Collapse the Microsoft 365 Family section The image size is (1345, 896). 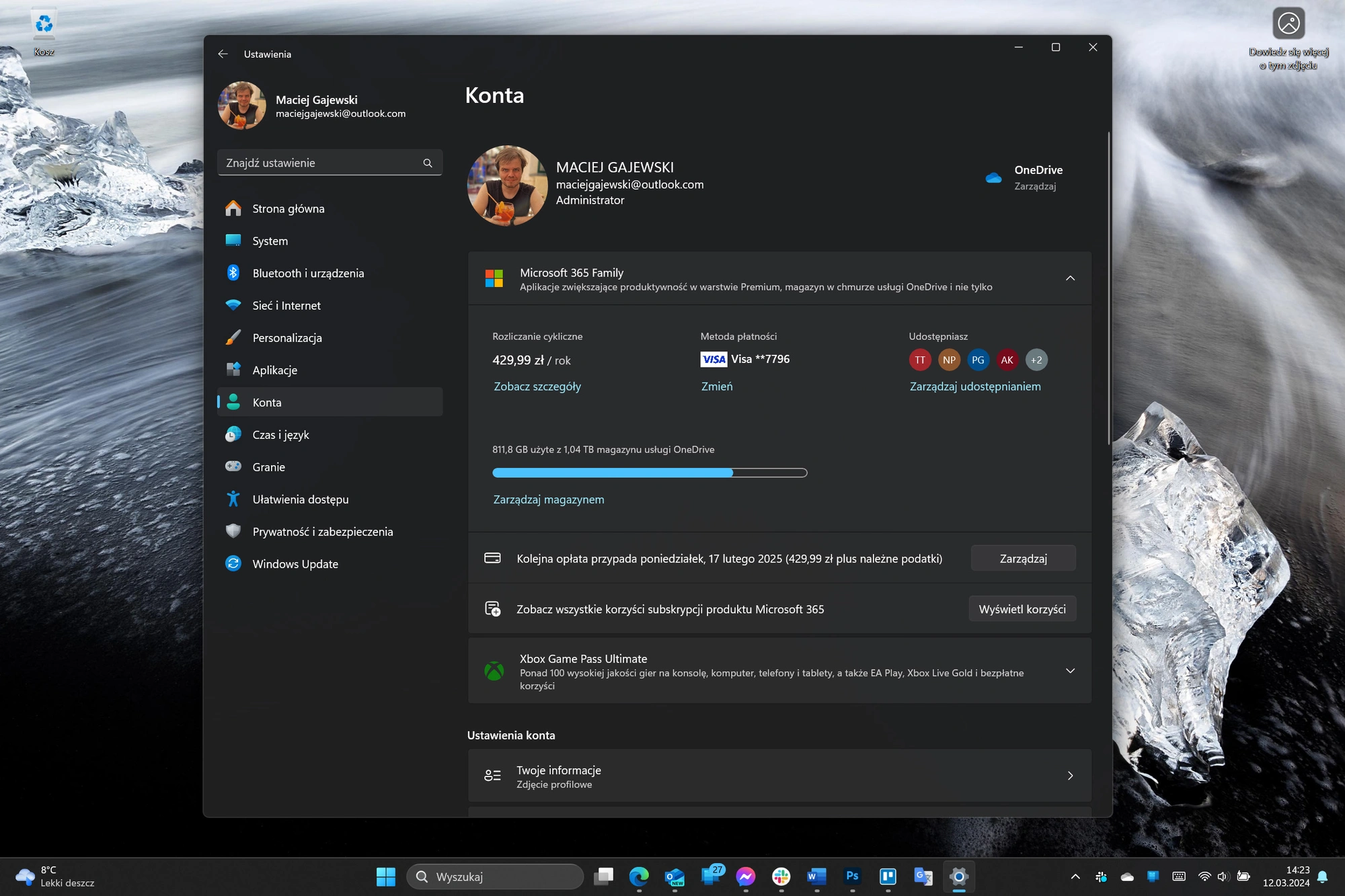[x=1070, y=278]
